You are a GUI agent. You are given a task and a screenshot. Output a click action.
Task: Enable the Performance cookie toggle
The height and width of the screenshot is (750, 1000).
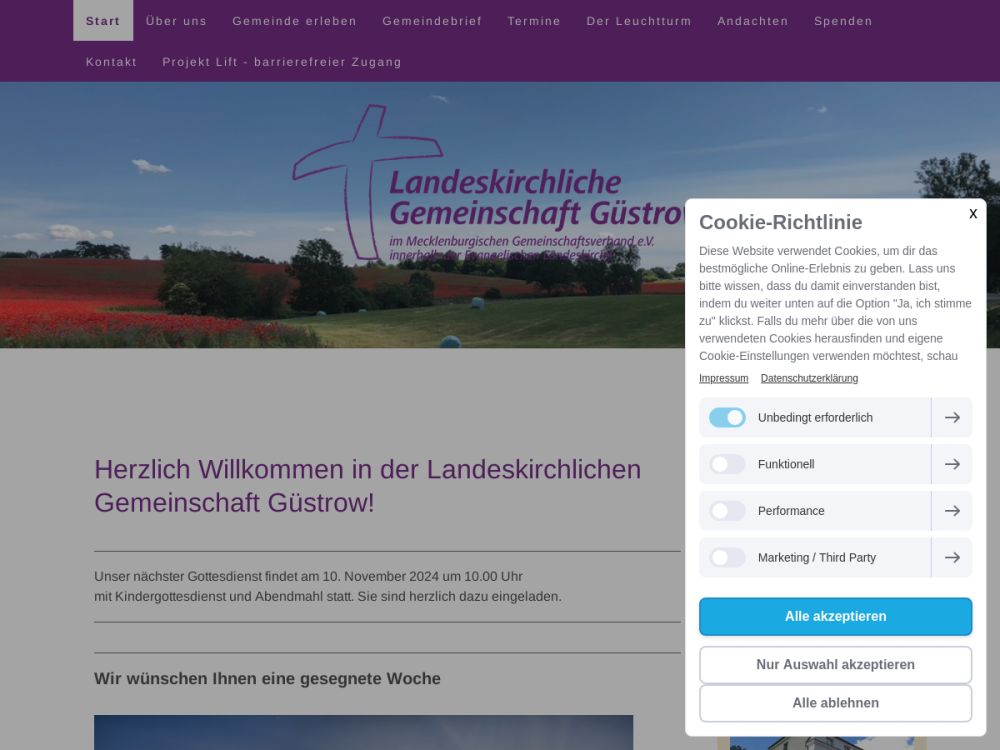click(727, 511)
